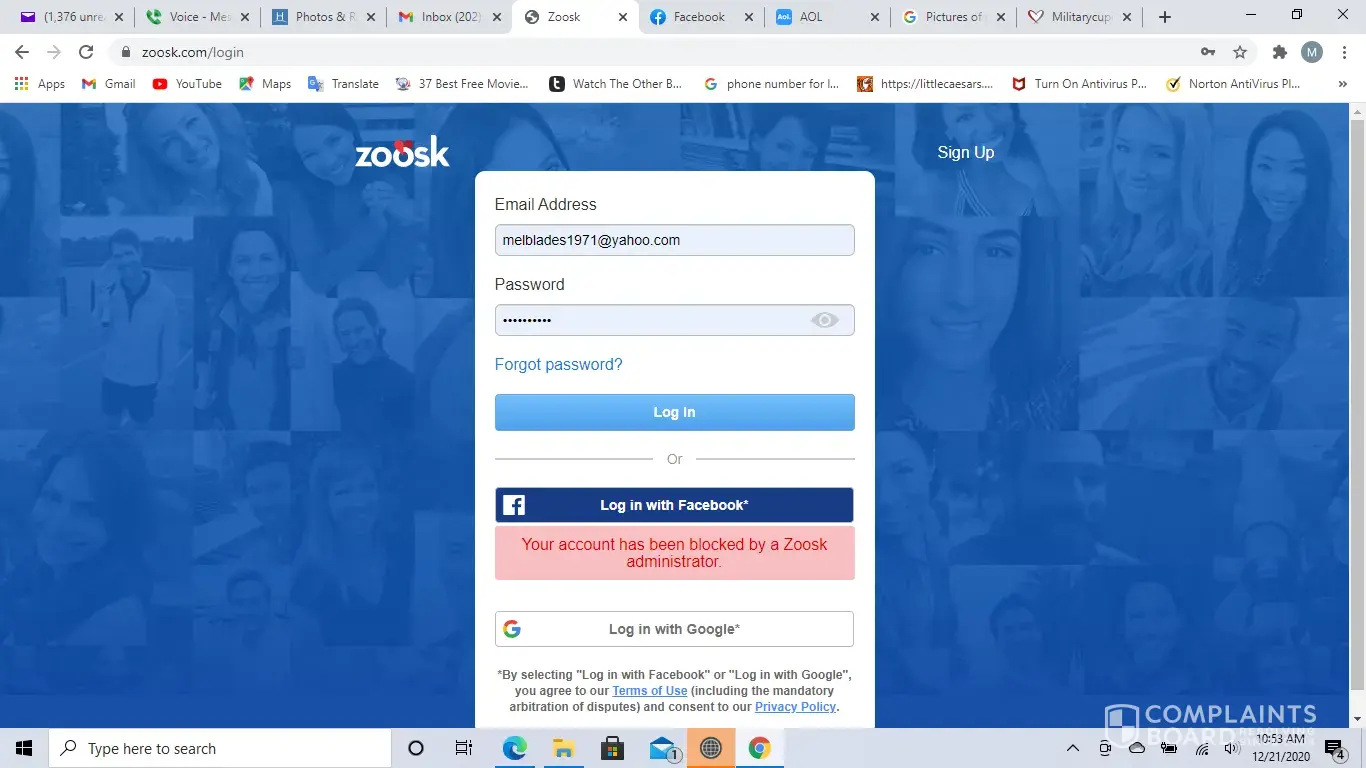Viewport: 1366px width, 768px height.
Task: Open the 37 Best Free Movie bookmark
Action: pyautogui.click(x=462, y=84)
